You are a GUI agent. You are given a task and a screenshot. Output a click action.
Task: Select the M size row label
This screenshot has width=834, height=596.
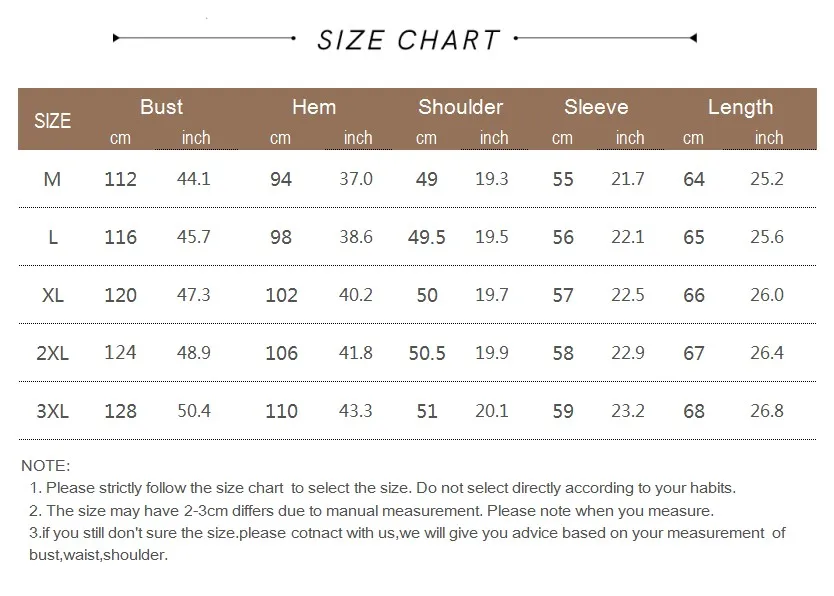(x=53, y=179)
